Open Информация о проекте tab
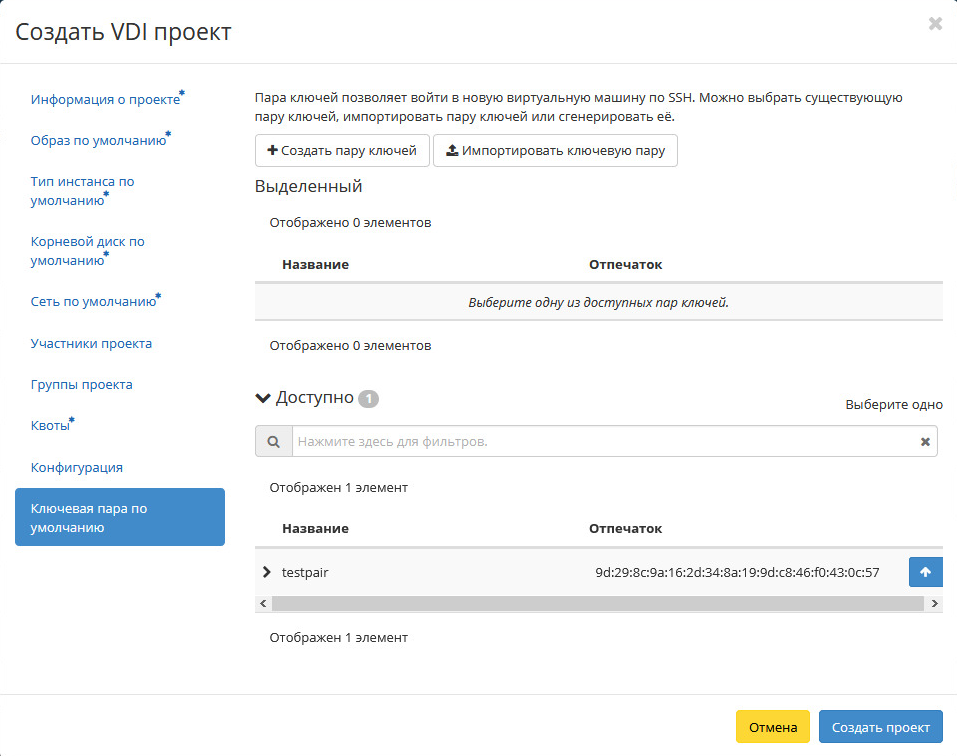 tap(105, 100)
